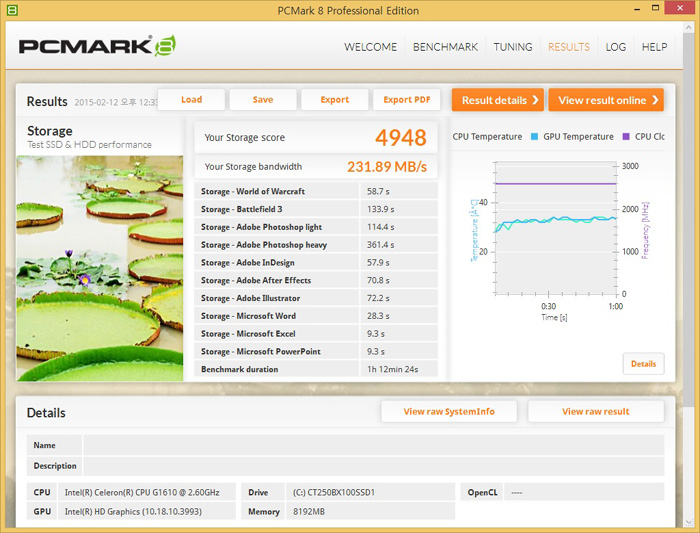Screen dimensions: 700x533
Task: Open the WELCOME tab
Action: [370, 47]
